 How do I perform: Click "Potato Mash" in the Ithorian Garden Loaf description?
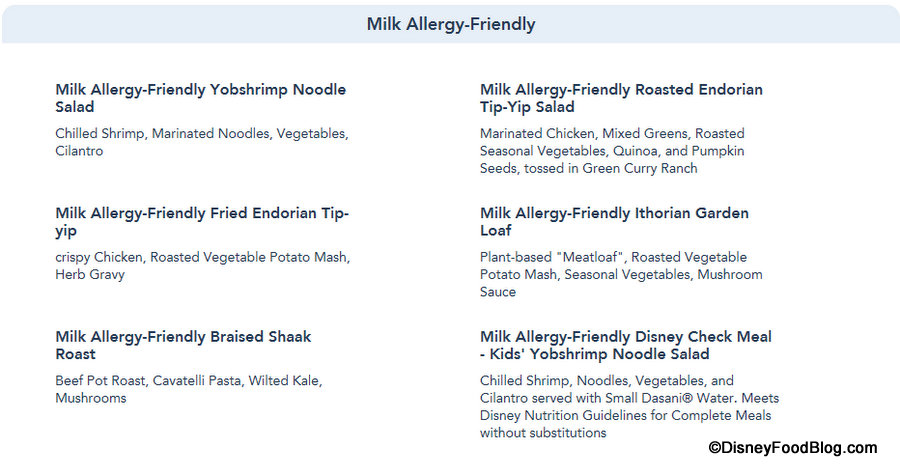click(521, 274)
